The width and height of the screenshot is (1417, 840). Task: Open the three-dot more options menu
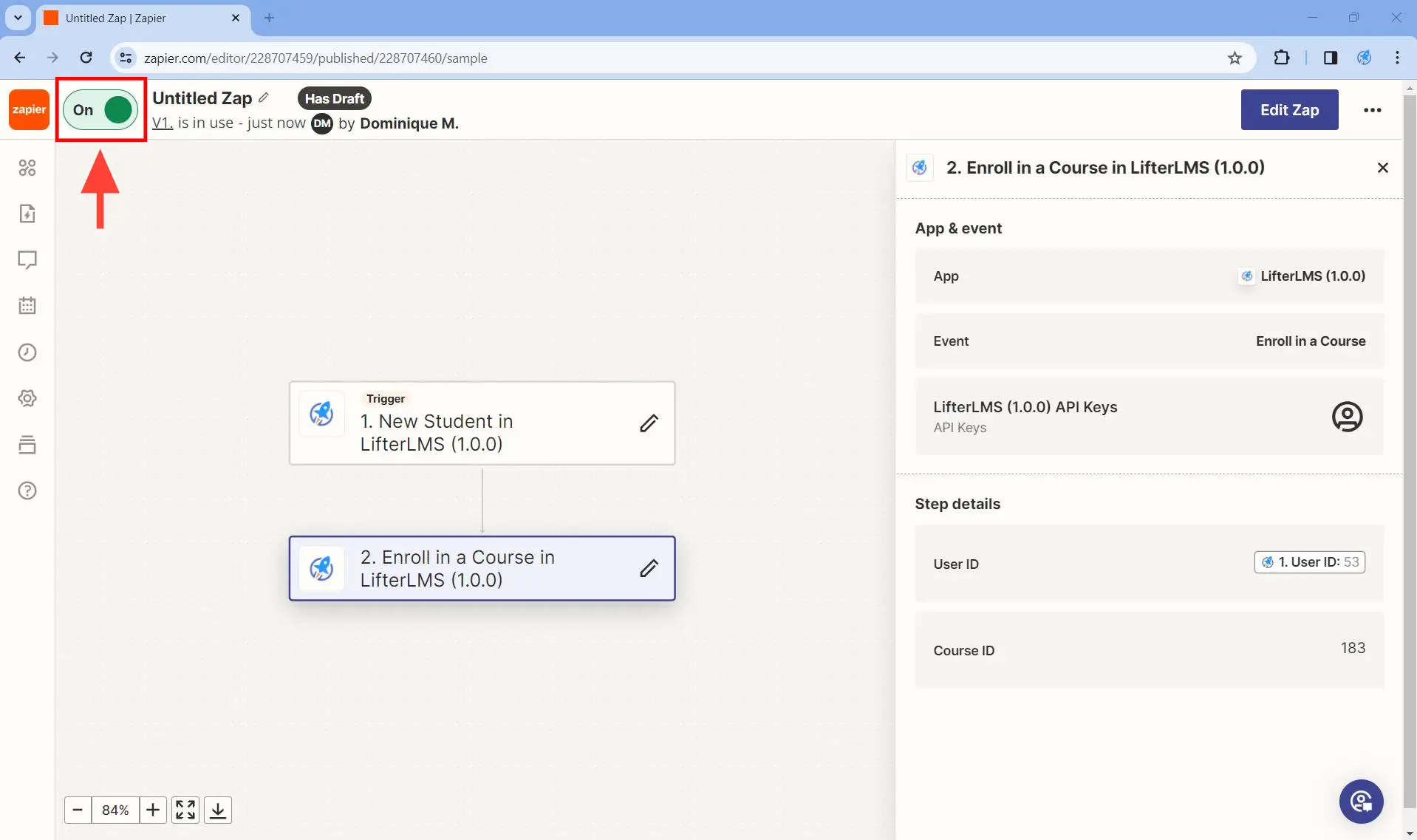click(x=1372, y=110)
